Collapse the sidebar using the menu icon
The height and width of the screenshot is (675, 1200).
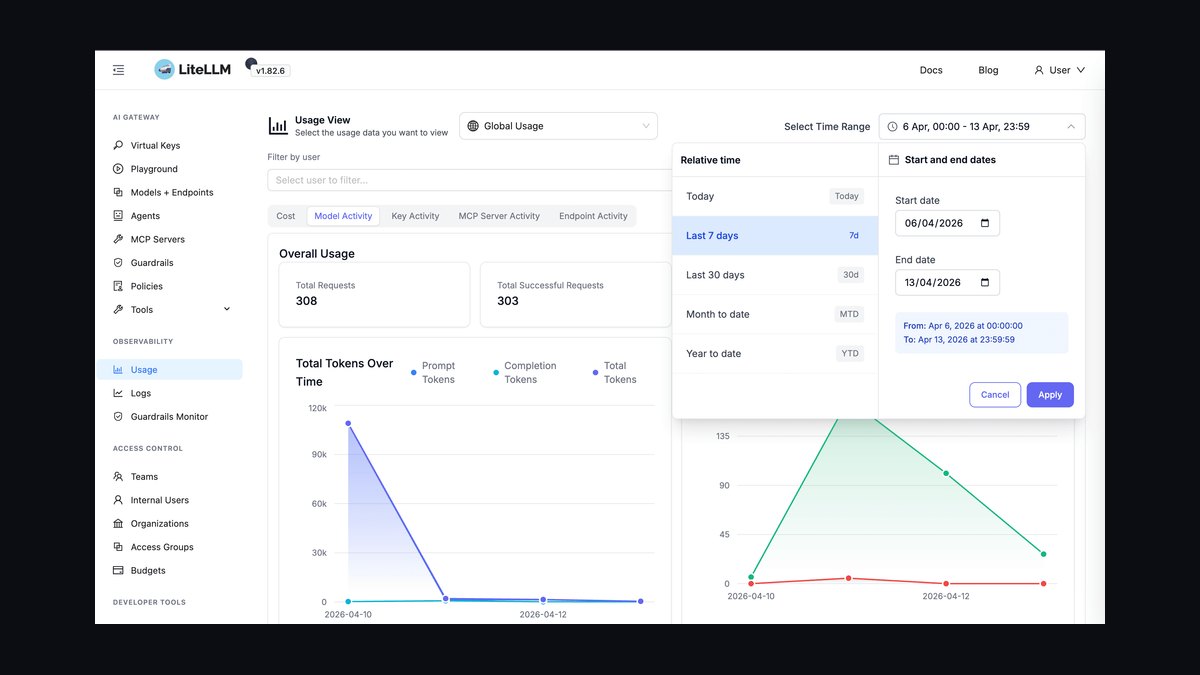(119, 70)
